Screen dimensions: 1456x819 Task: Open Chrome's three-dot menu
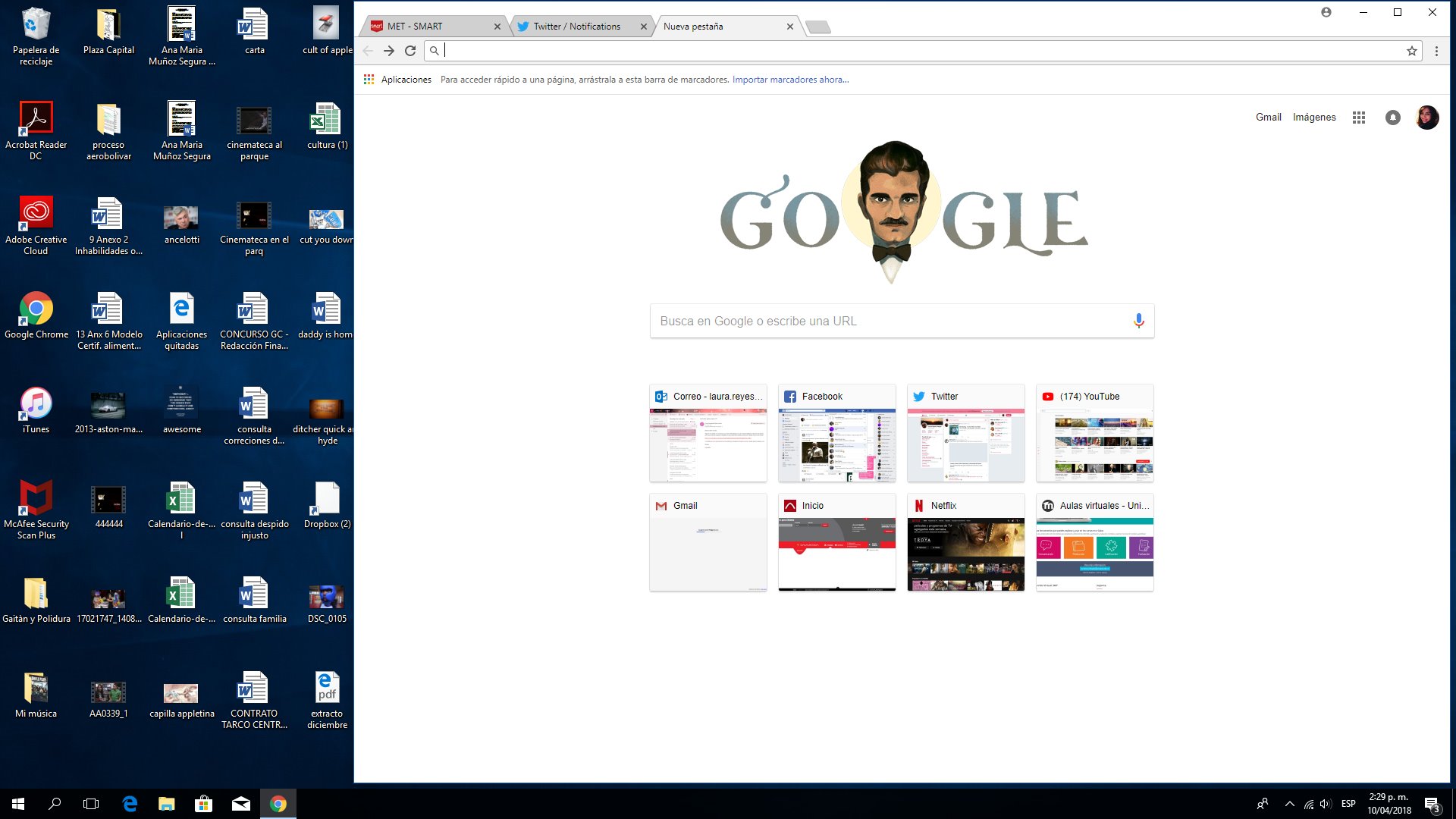pyautogui.click(x=1436, y=51)
